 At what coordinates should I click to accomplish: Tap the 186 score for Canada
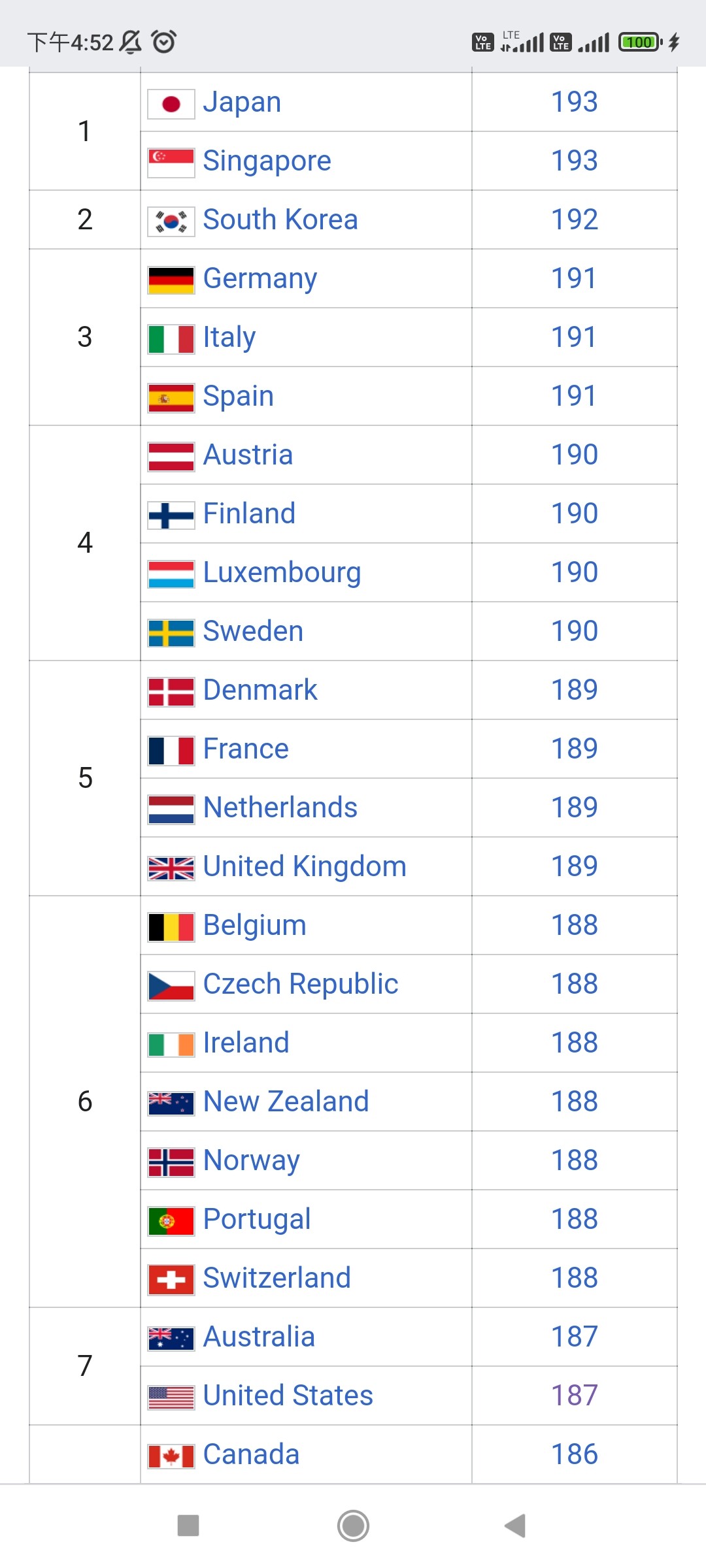click(x=574, y=1454)
